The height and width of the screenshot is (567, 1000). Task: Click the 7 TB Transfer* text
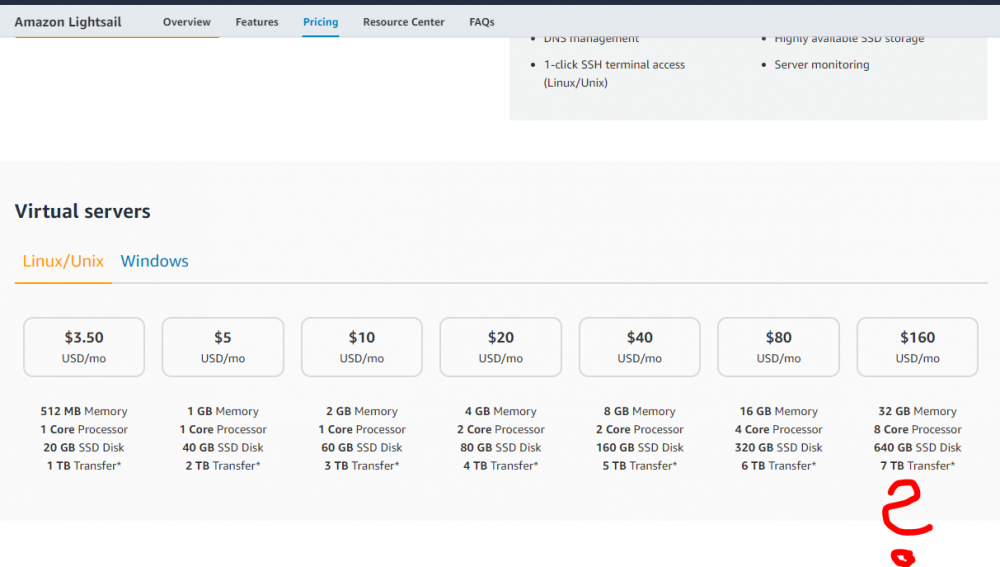[917, 466]
